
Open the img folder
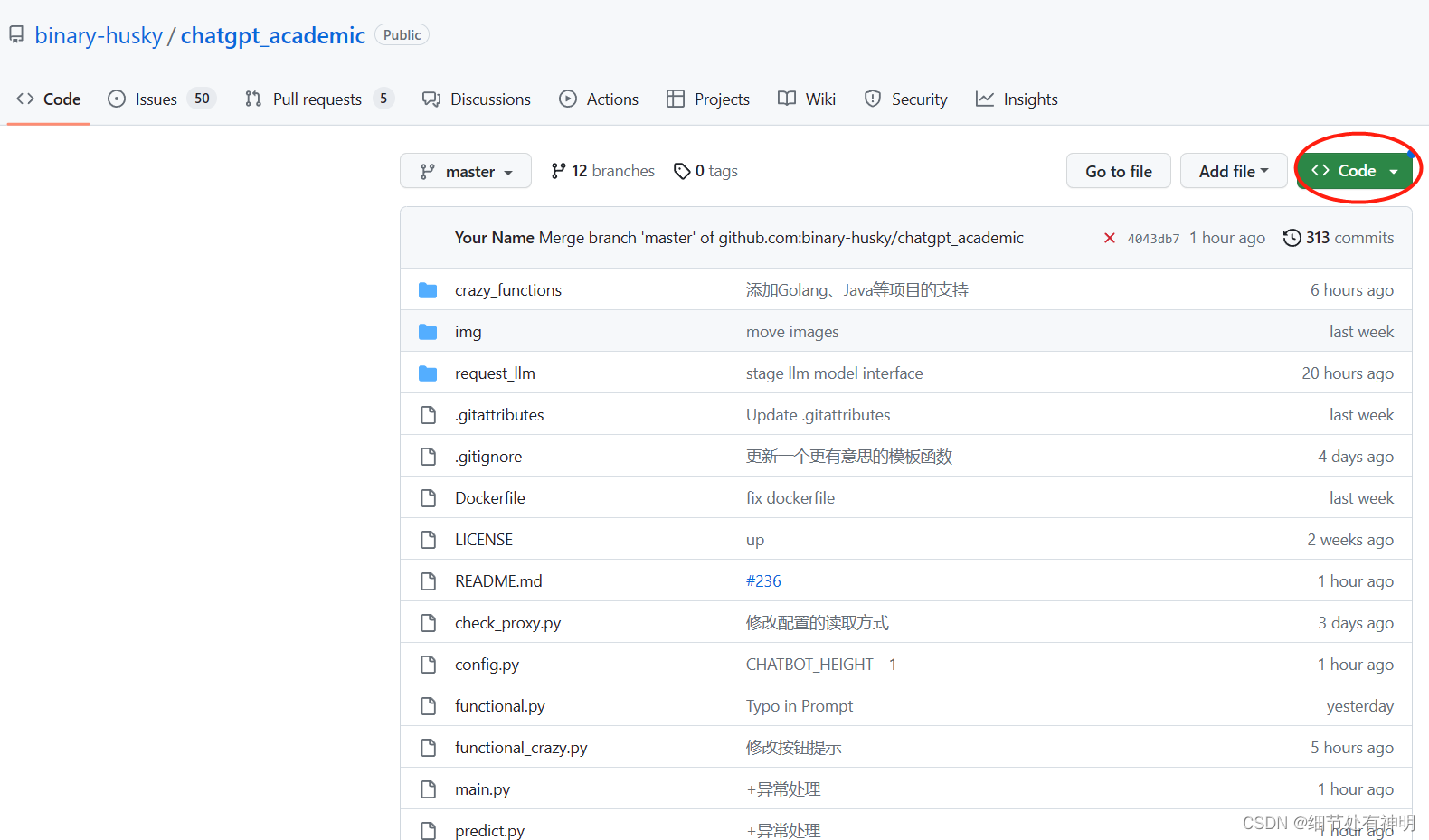click(468, 332)
